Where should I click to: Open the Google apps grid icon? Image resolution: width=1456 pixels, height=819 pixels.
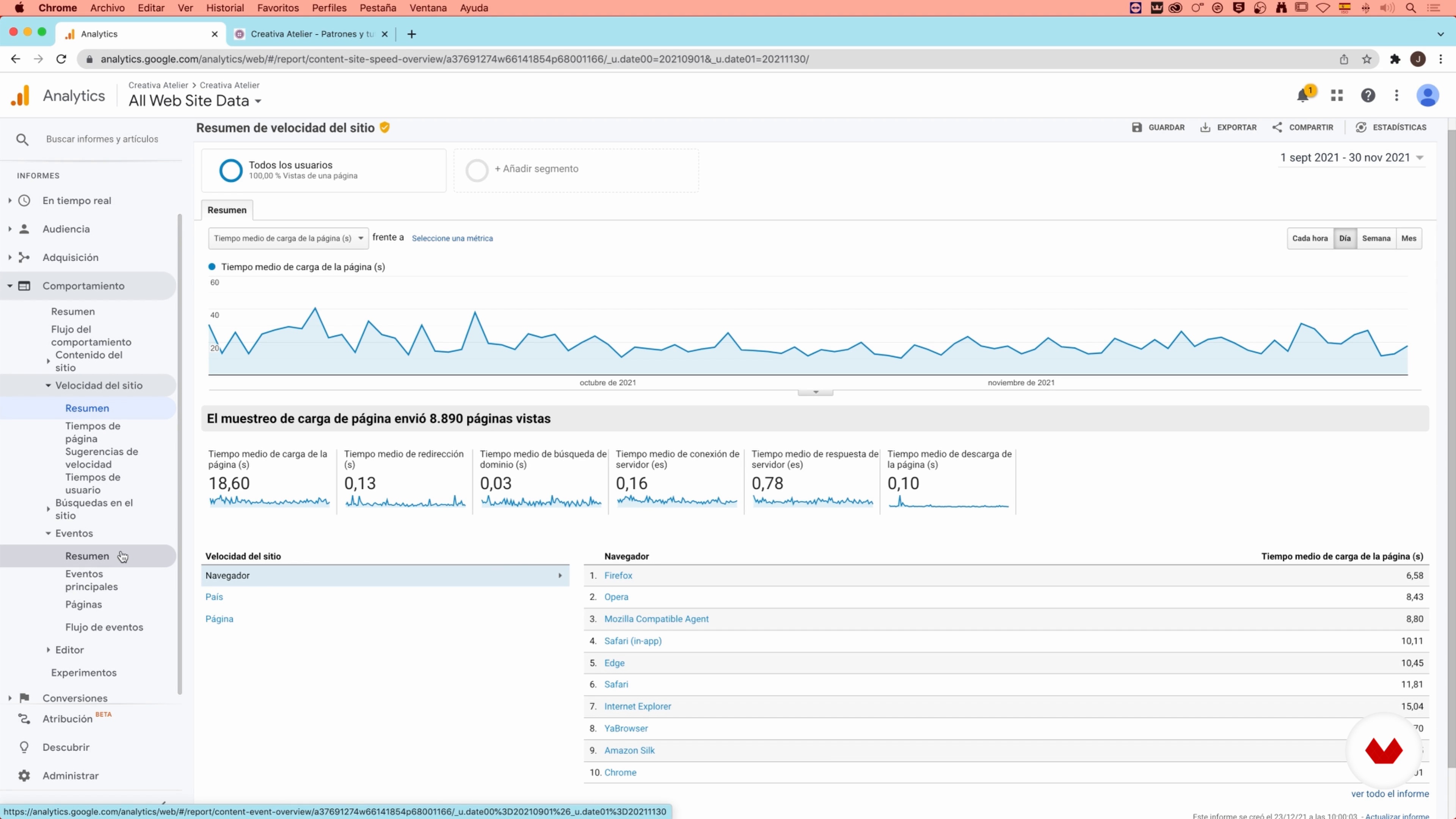(x=1337, y=96)
